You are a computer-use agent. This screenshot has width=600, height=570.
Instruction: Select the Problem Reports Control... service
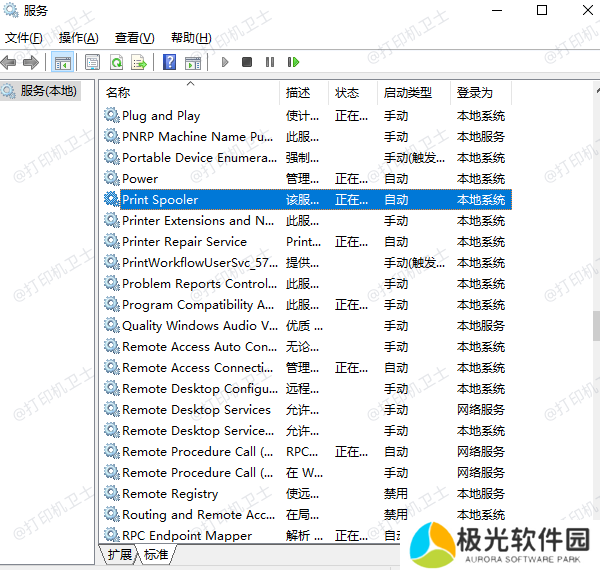click(x=199, y=284)
